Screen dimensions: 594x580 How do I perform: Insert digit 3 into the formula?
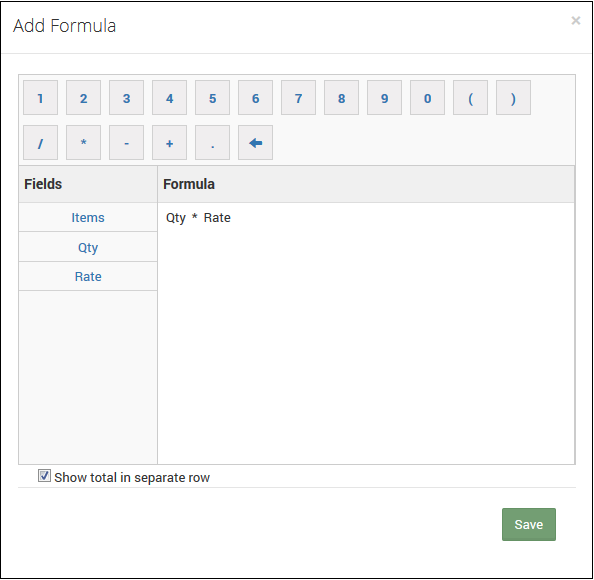click(127, 98)
